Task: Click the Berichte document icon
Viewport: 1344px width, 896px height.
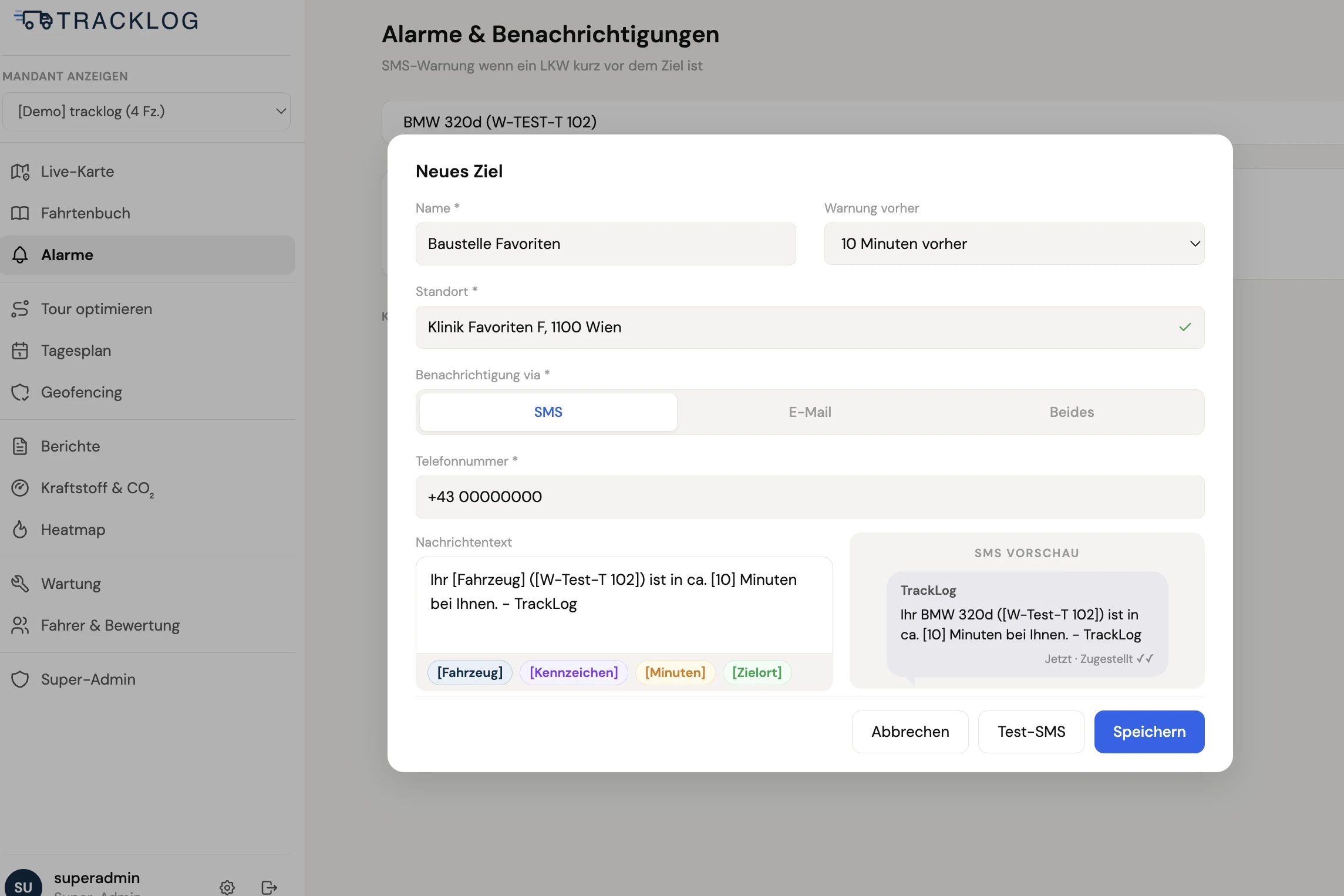Action: [20, 446]
